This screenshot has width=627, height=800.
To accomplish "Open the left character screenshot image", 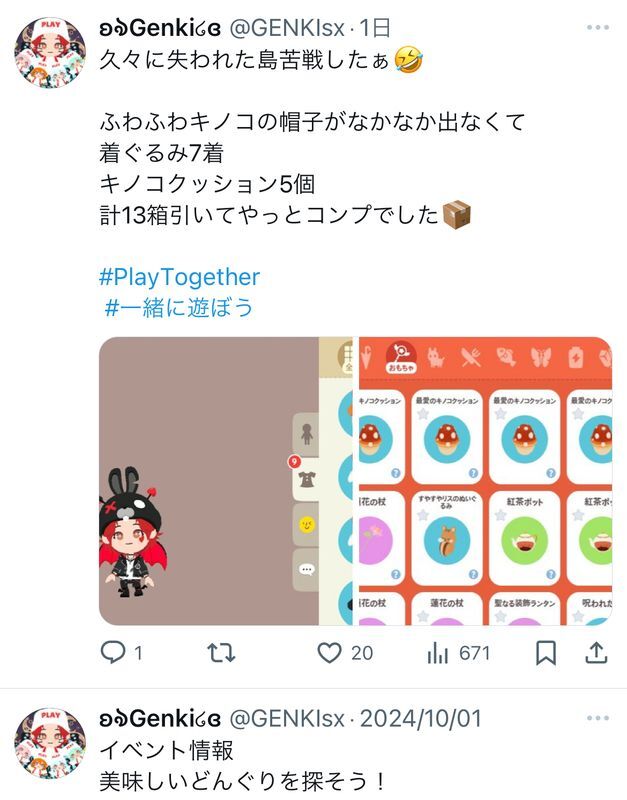I will (225, 481).
